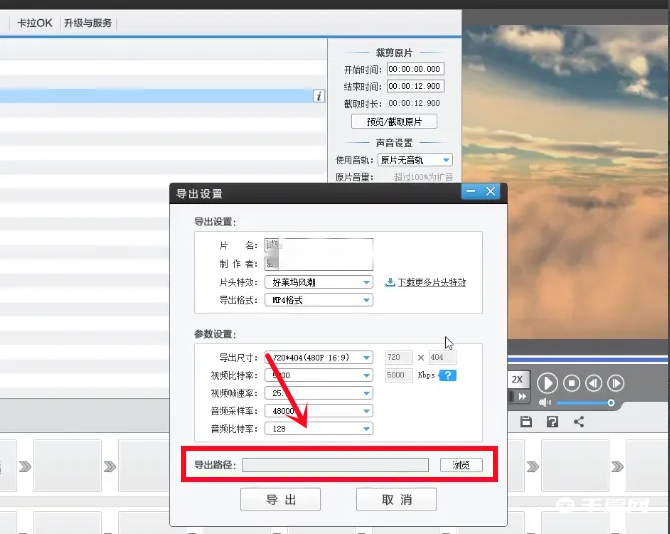Click the save-as disk with question icon
670x534 pixels.
click(x=552, y=422)
